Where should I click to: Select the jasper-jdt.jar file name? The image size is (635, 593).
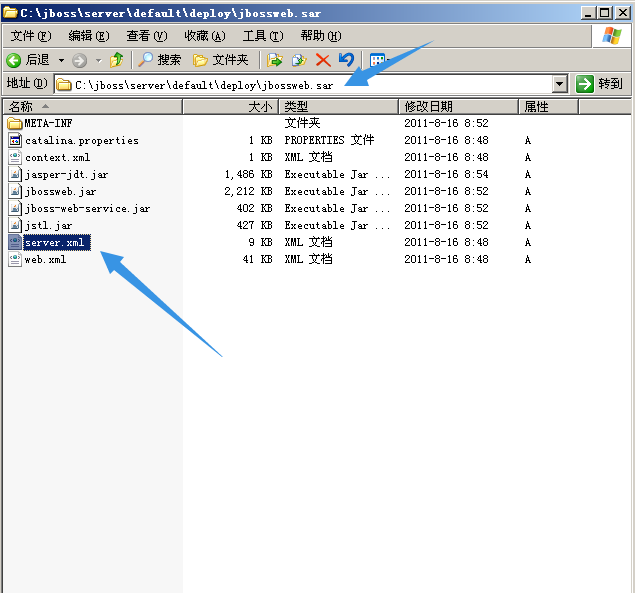click(66, 175)
